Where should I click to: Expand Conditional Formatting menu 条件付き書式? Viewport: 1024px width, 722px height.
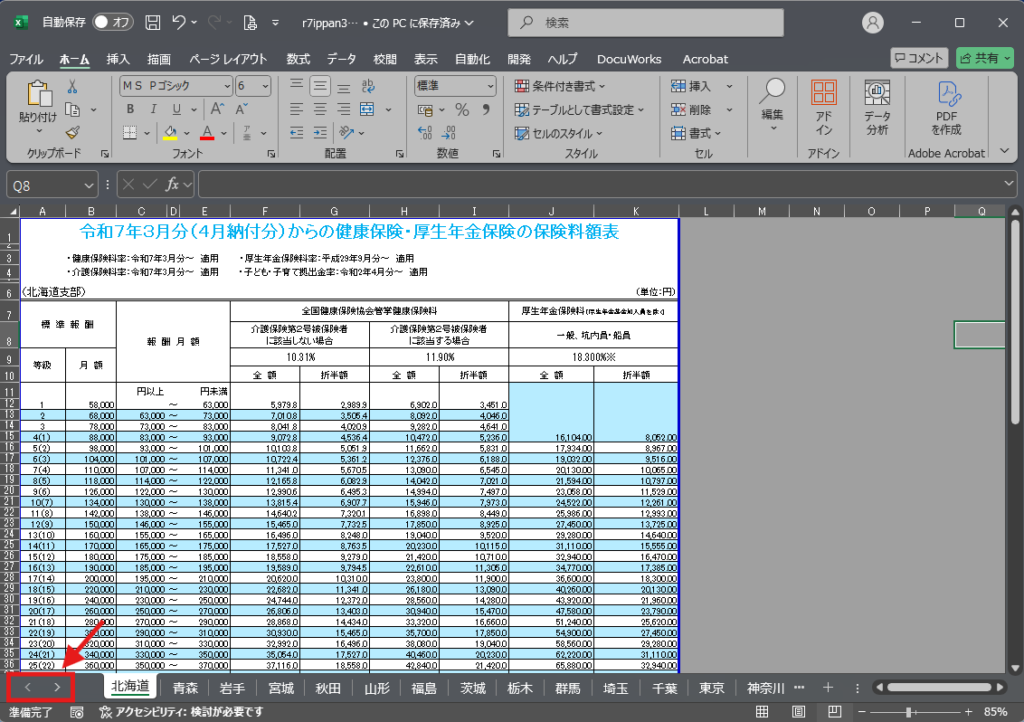click(x=560, y=86)
